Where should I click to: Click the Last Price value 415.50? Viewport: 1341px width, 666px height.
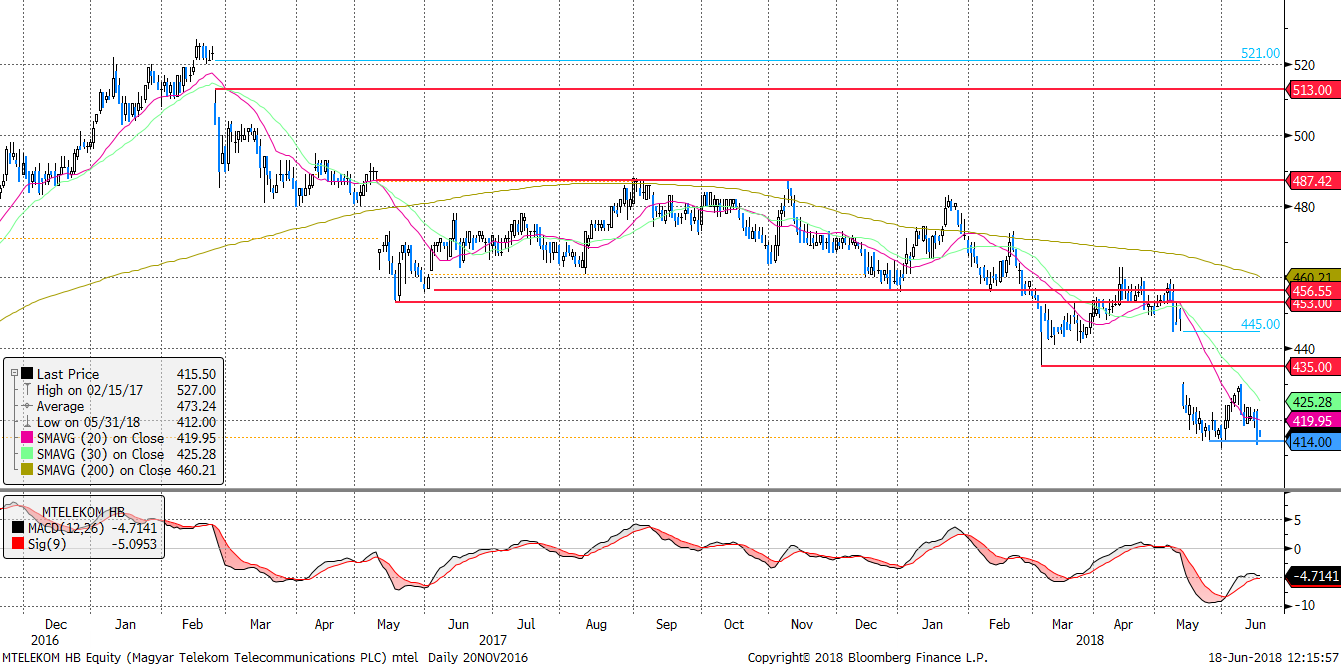click(195, 374)
